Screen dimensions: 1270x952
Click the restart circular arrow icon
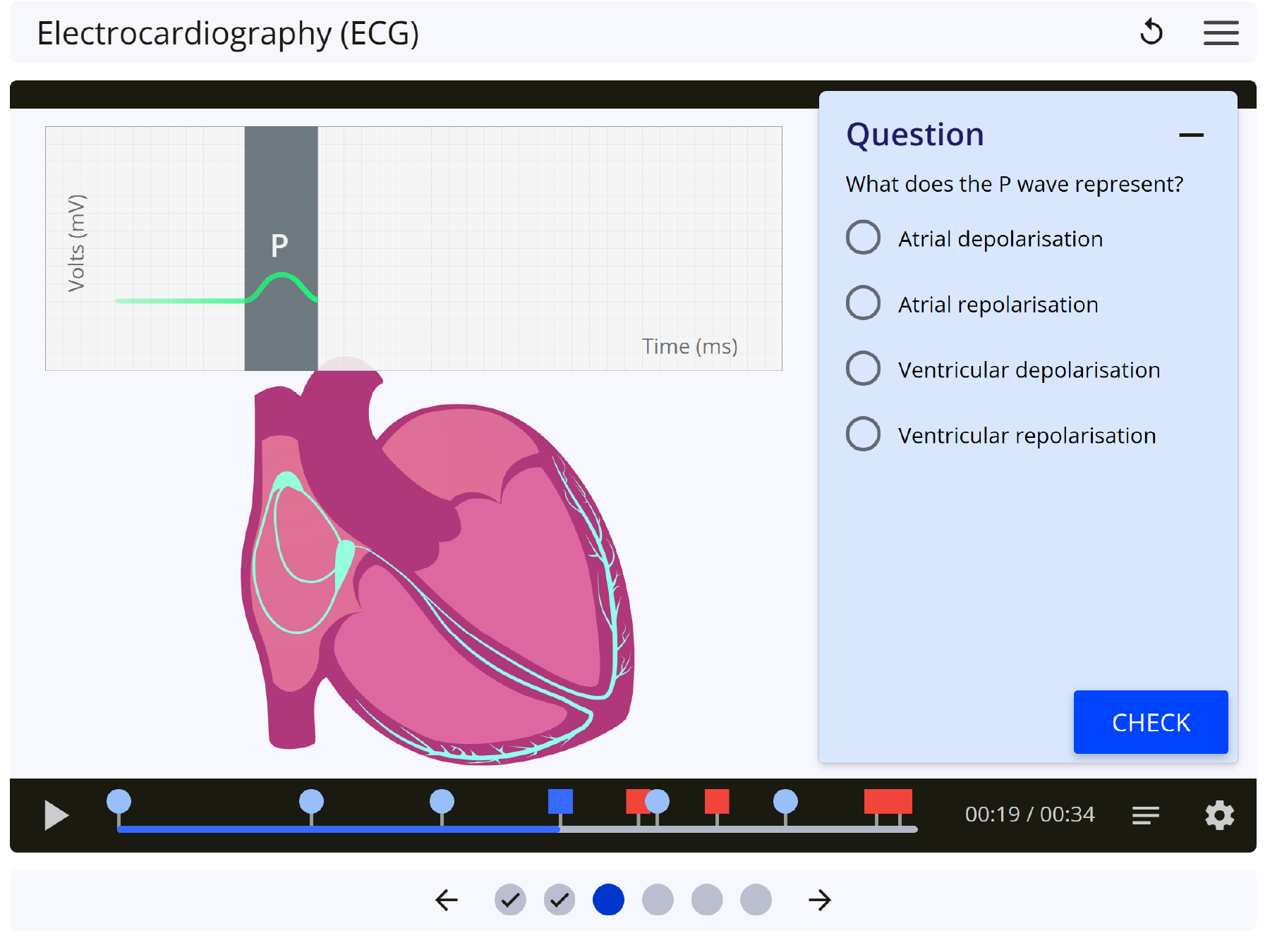point(1151,32)
